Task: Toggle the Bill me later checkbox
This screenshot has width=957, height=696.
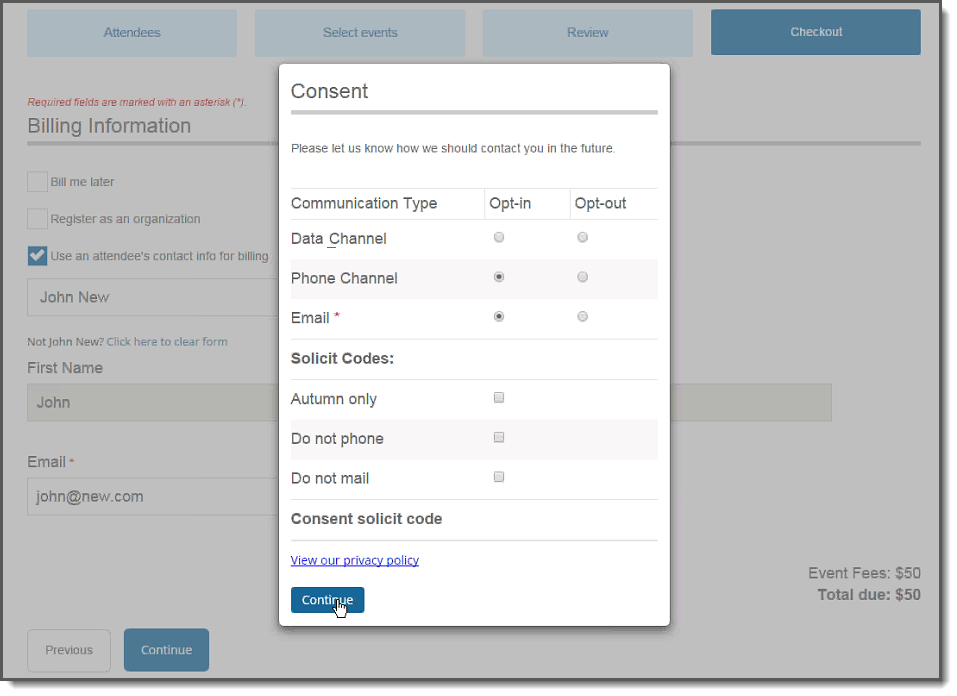Action: tap(37, 182)
